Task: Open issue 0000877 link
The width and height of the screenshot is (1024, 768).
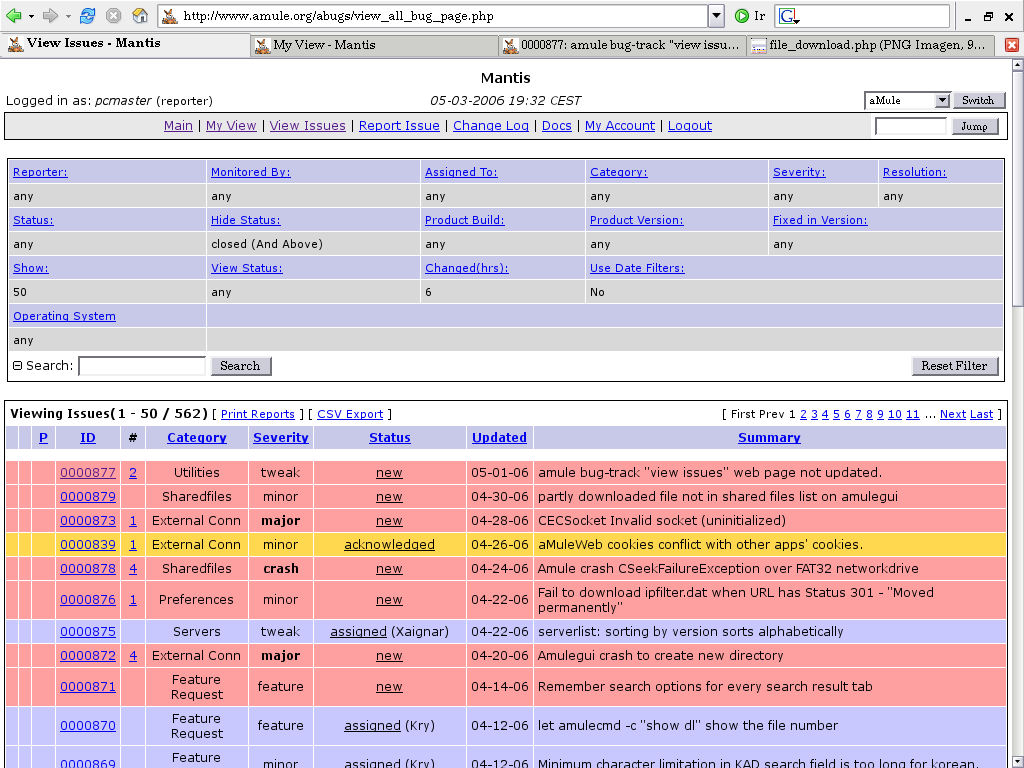Action: click(88, 473)
